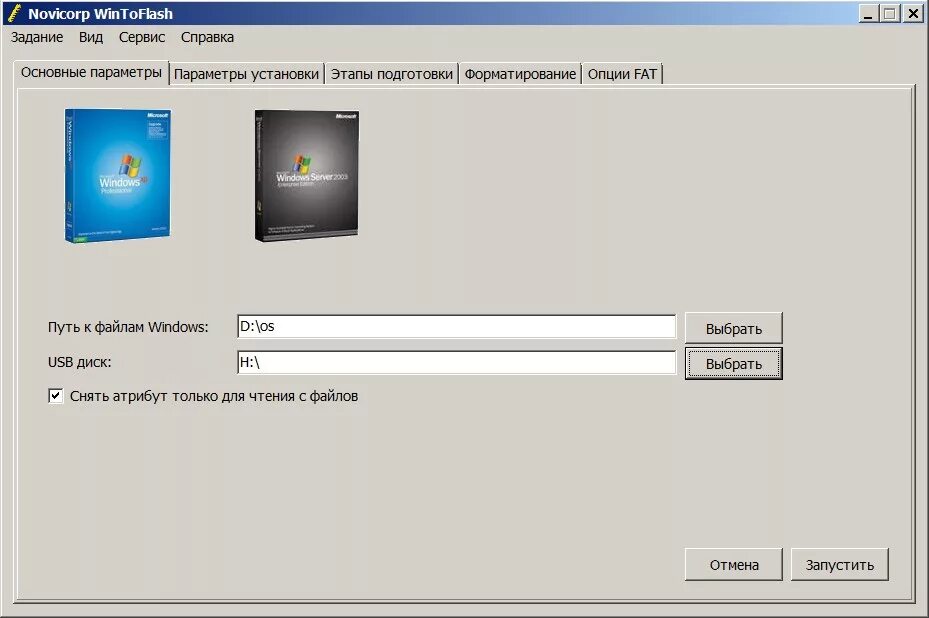The width and height of the screenshot is (929, 618).
Task: Close the WinToFlash window
Action: (x=913, y=14)
